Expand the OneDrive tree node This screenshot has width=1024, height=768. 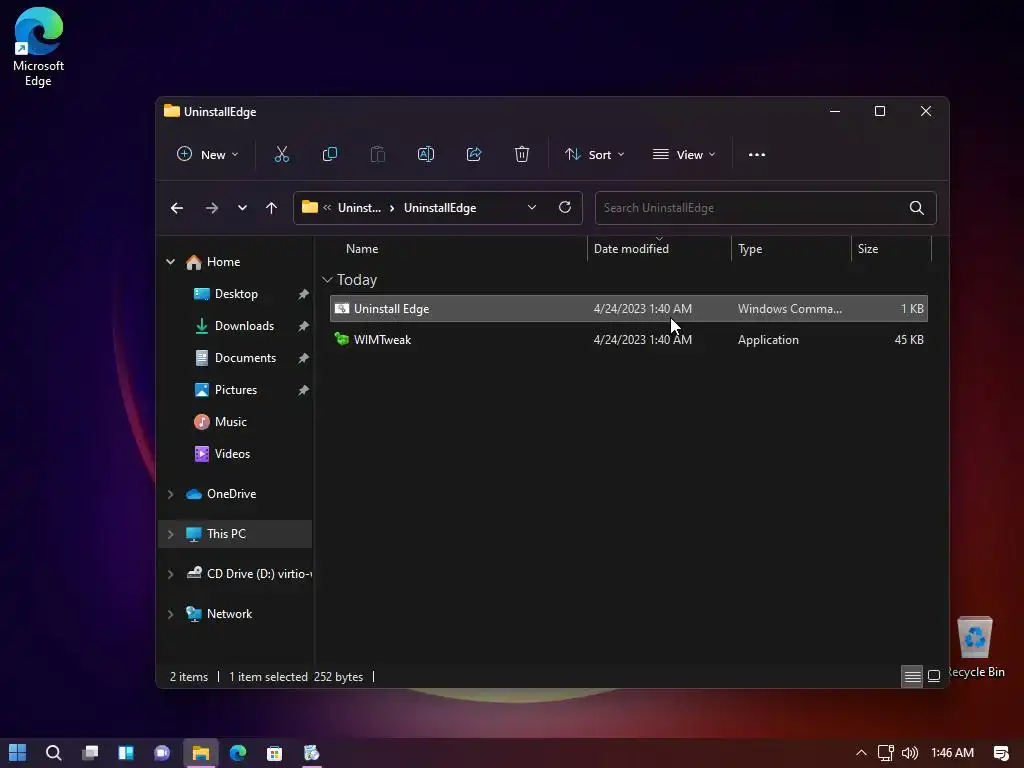170,494
